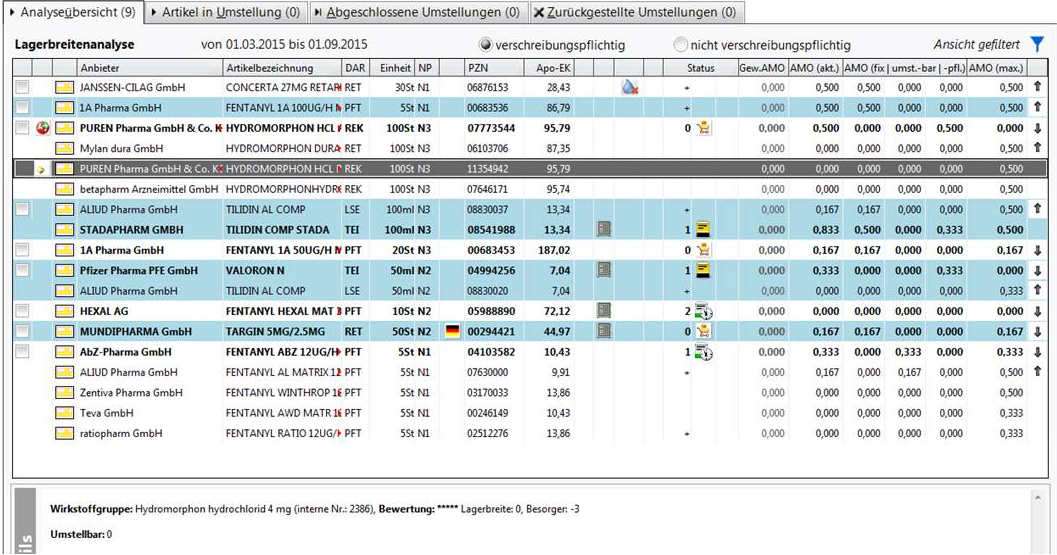Tick checkbox for ALIUD TILIDIN 100ml row
The width and height of the screenshot is (1057, 555).
22,209
